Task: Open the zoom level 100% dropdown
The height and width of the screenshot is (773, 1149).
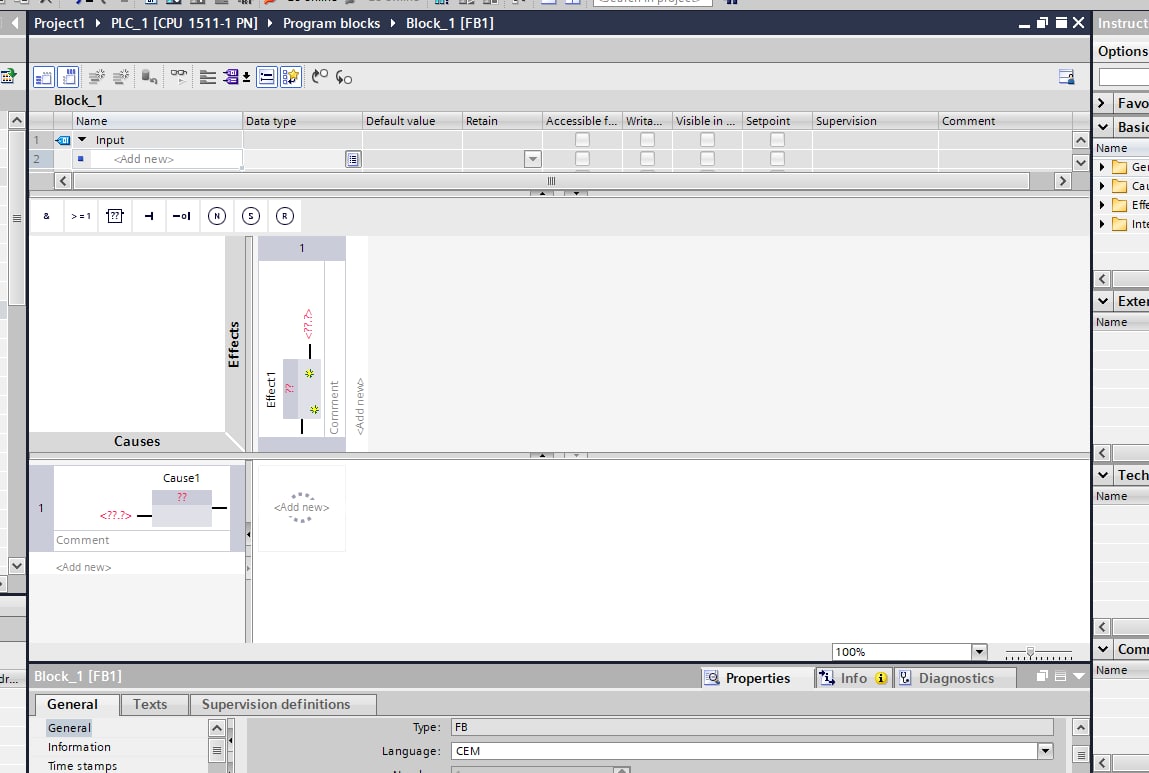Action: click(x=979, y=652)
